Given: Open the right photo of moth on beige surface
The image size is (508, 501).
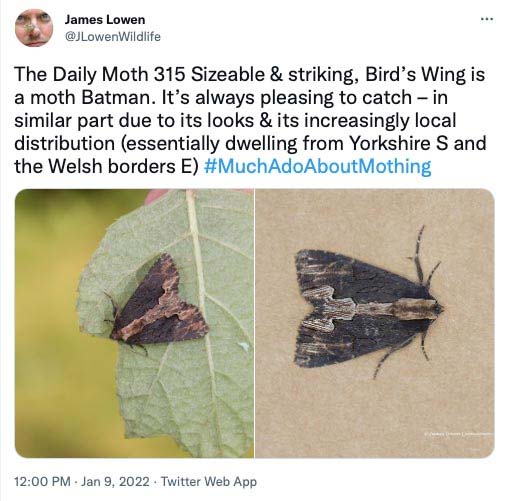Looking at the screenshot, I should click(375, 323).
